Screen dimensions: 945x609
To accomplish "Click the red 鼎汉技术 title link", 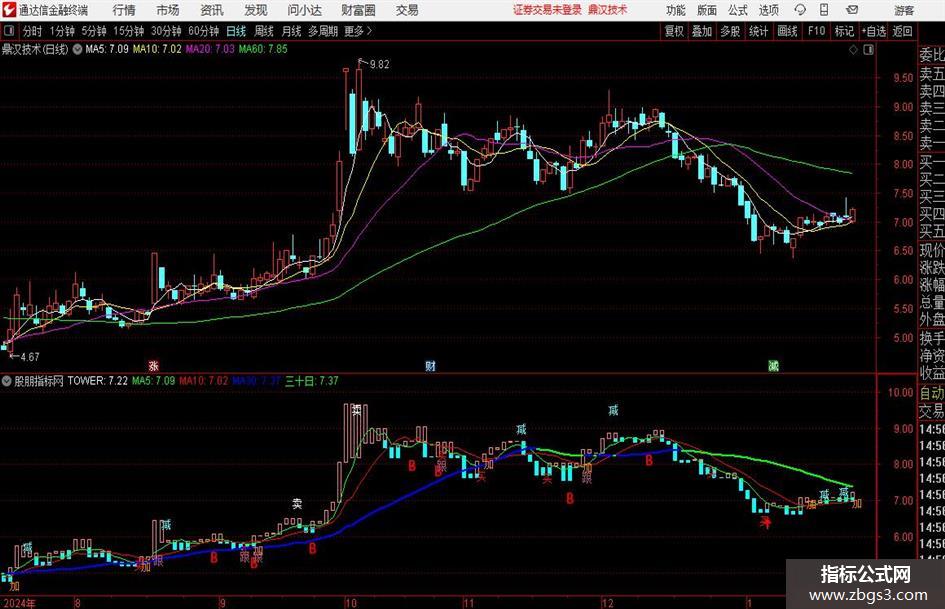I will pyautogui.click(x=608, y=10).
